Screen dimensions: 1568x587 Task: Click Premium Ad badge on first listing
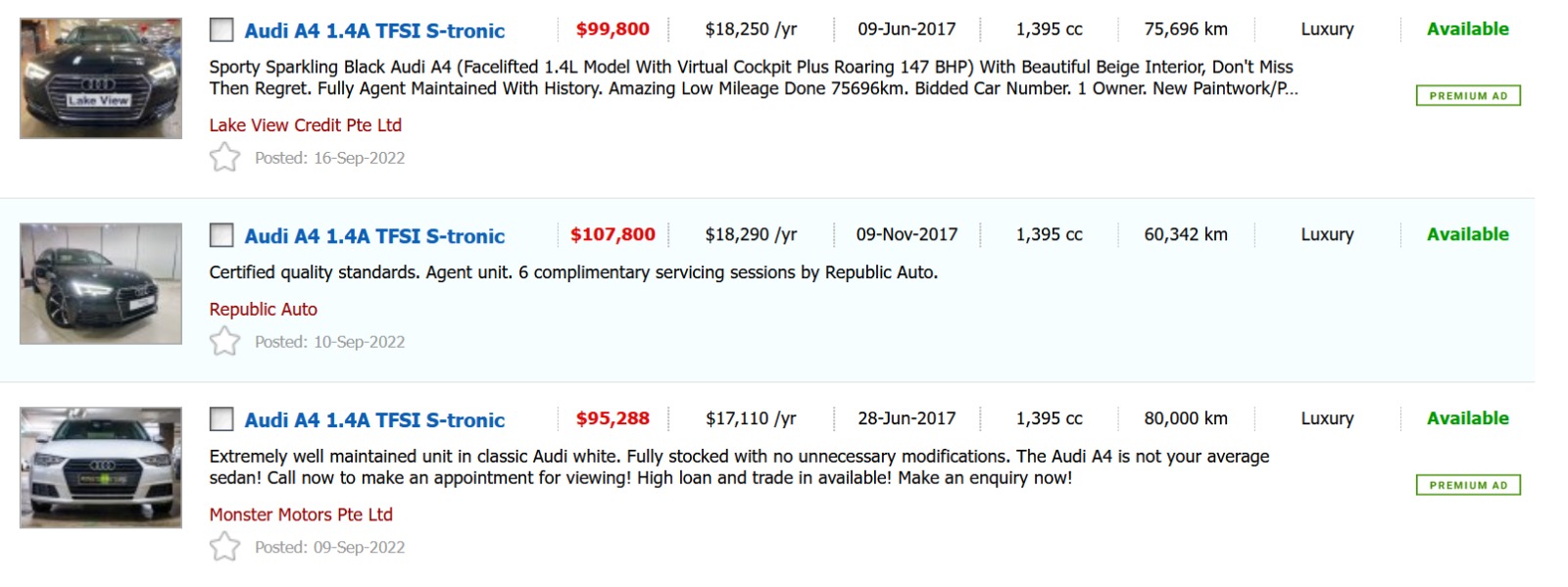1467,96
